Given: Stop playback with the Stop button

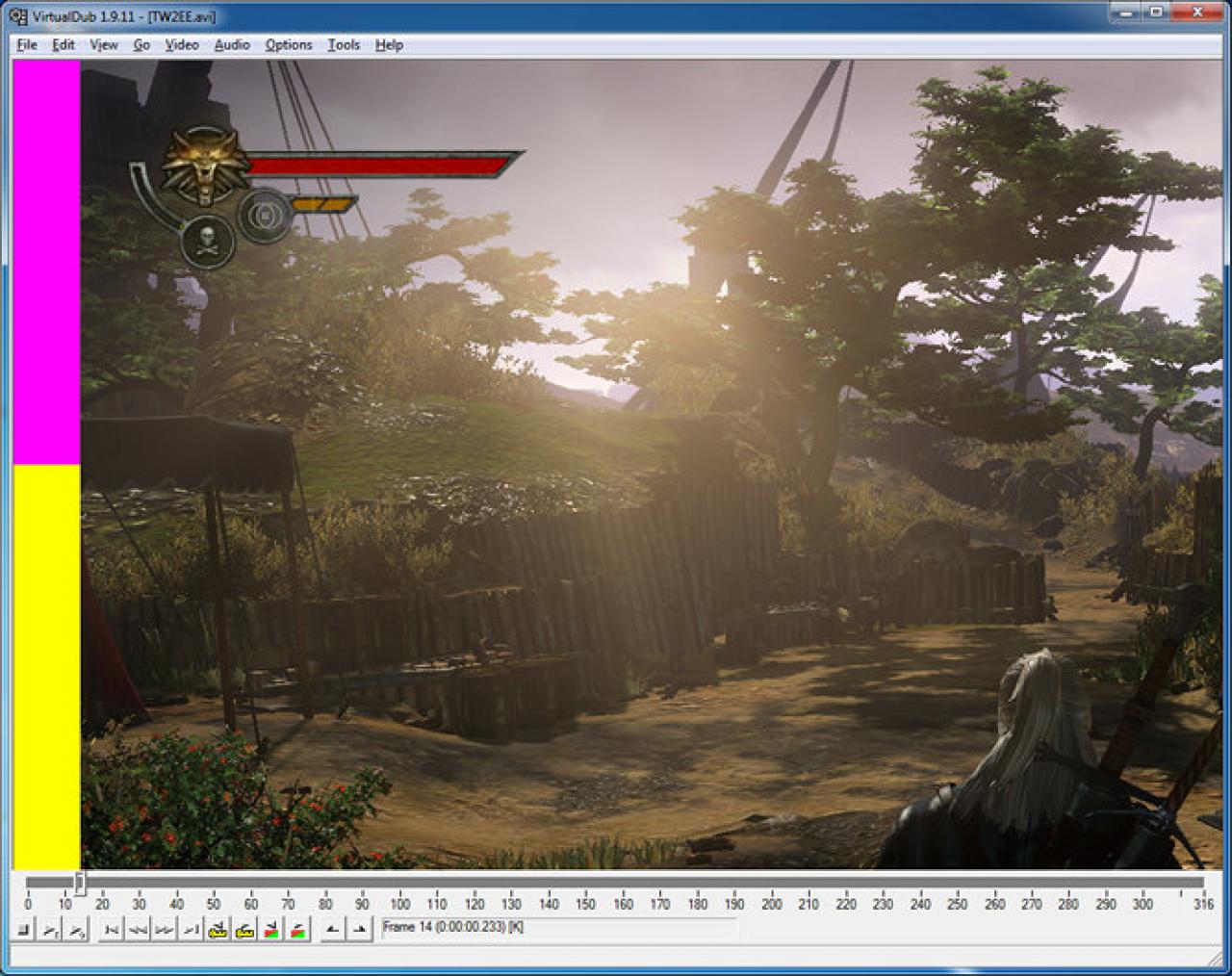Looking at the screenshot, I should [24, 930].
